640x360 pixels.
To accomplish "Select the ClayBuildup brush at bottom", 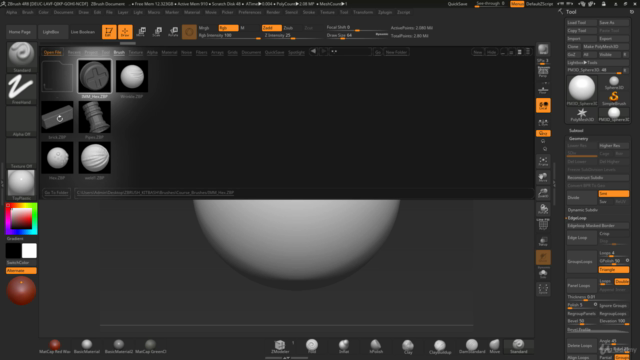I will coord(440,347).
